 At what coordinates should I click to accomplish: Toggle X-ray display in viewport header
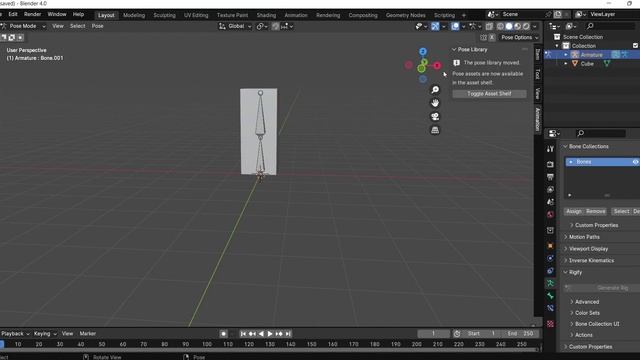(x=489, y=26)
